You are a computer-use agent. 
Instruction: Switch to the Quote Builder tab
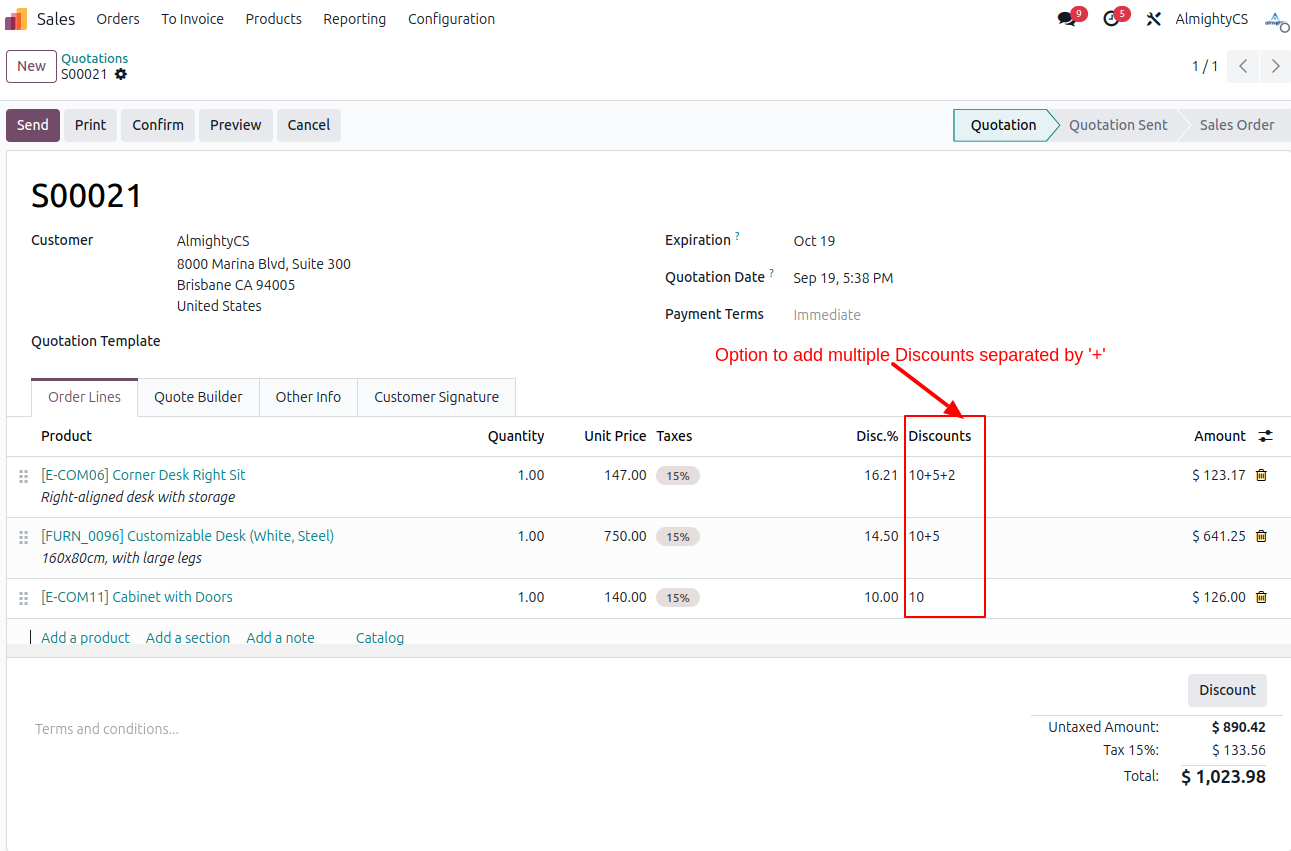(x=198, y=397)
